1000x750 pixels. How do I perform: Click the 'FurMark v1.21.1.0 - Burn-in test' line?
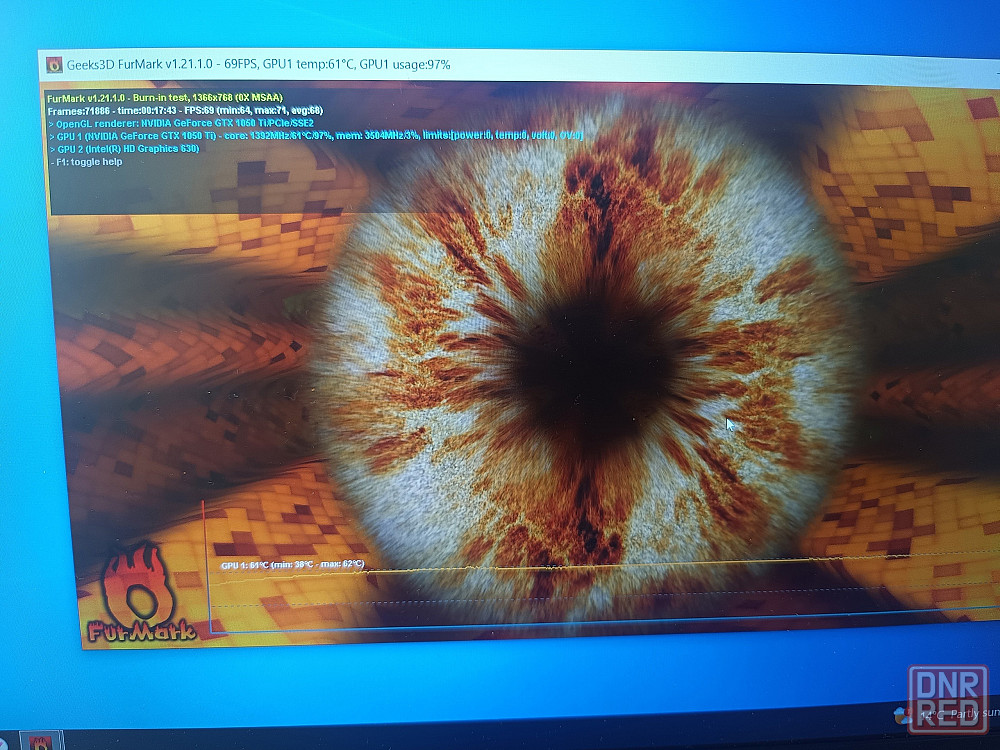coord(165,98)
